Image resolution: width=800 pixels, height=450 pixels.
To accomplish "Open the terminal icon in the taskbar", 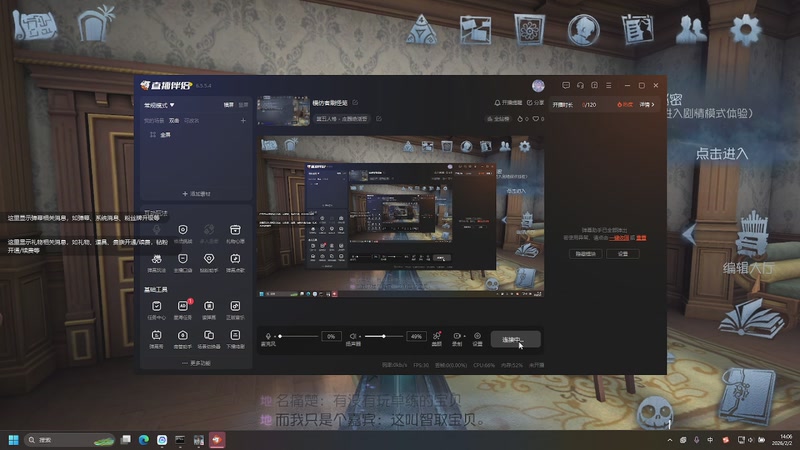I will [x=180, y=440].
